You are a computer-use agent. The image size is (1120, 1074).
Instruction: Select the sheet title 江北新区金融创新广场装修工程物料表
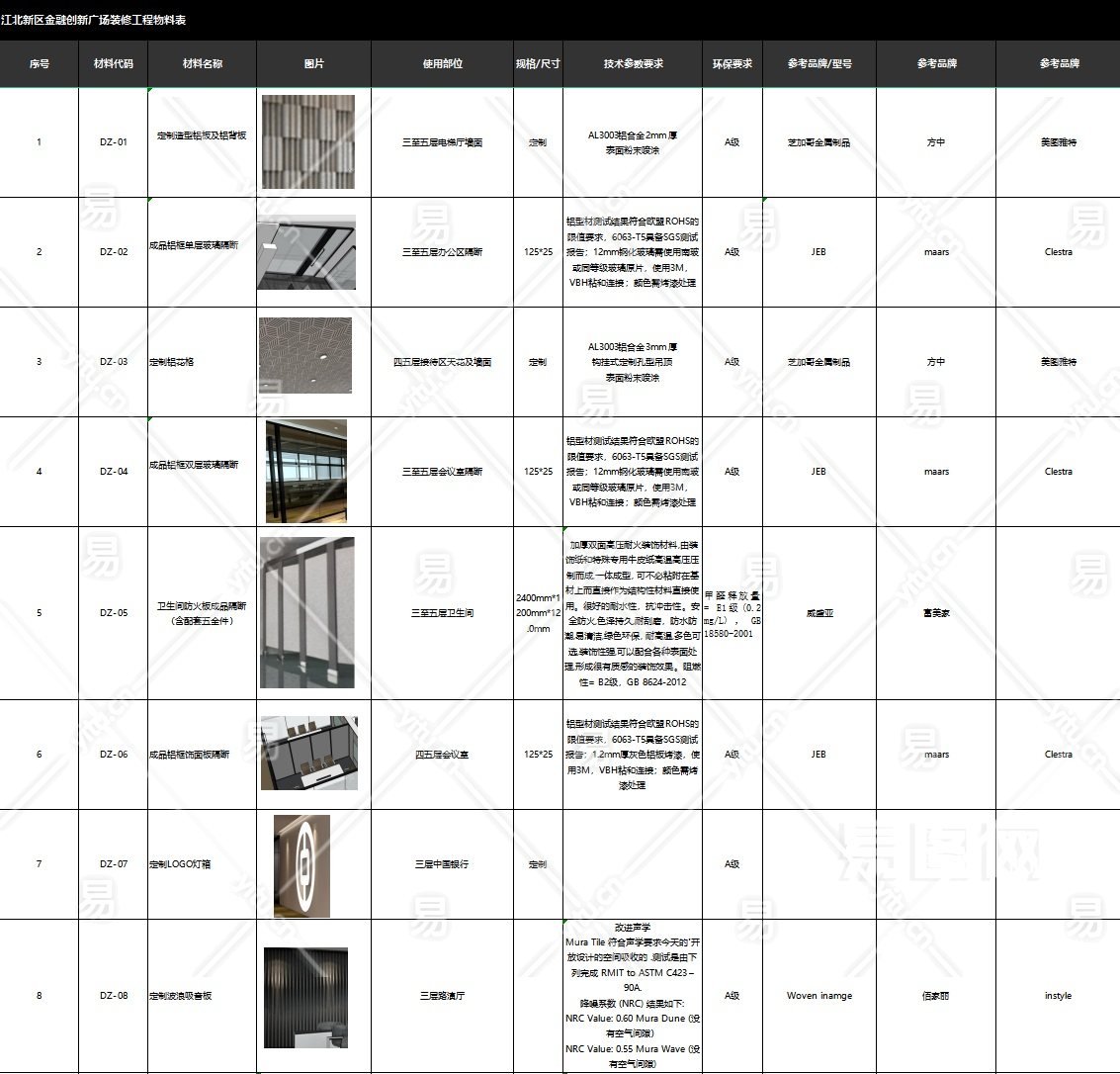pos(94,20)
